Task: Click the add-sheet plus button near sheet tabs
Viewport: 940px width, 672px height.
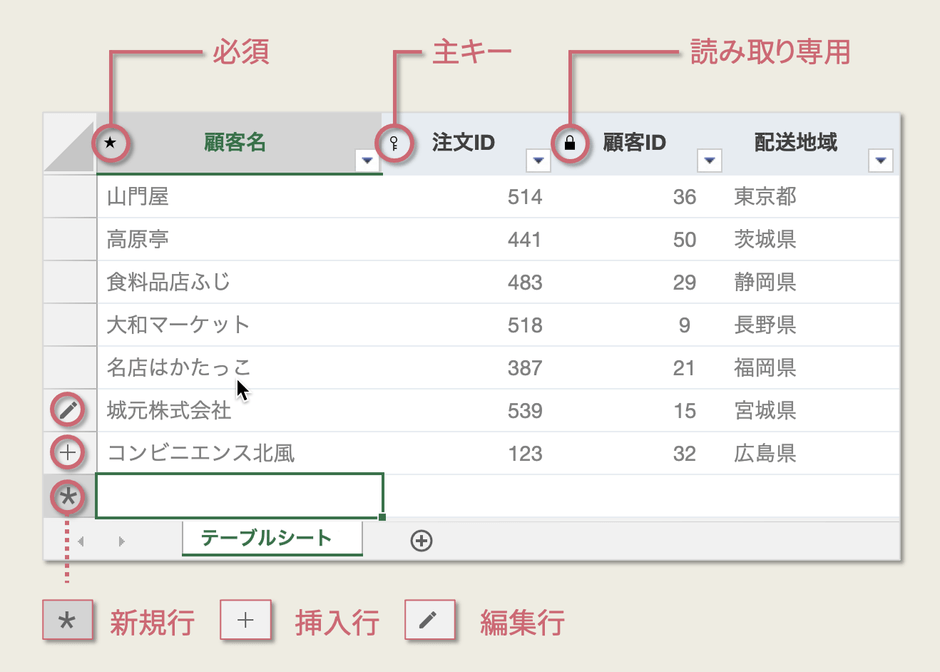Action: (x=421, y=539)
